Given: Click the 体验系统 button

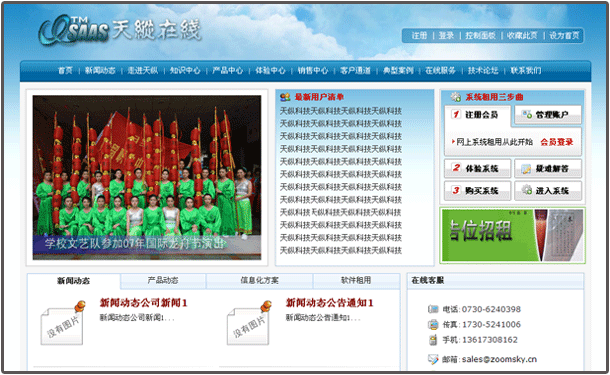Looking at the screenshot, I should [477, 168].
